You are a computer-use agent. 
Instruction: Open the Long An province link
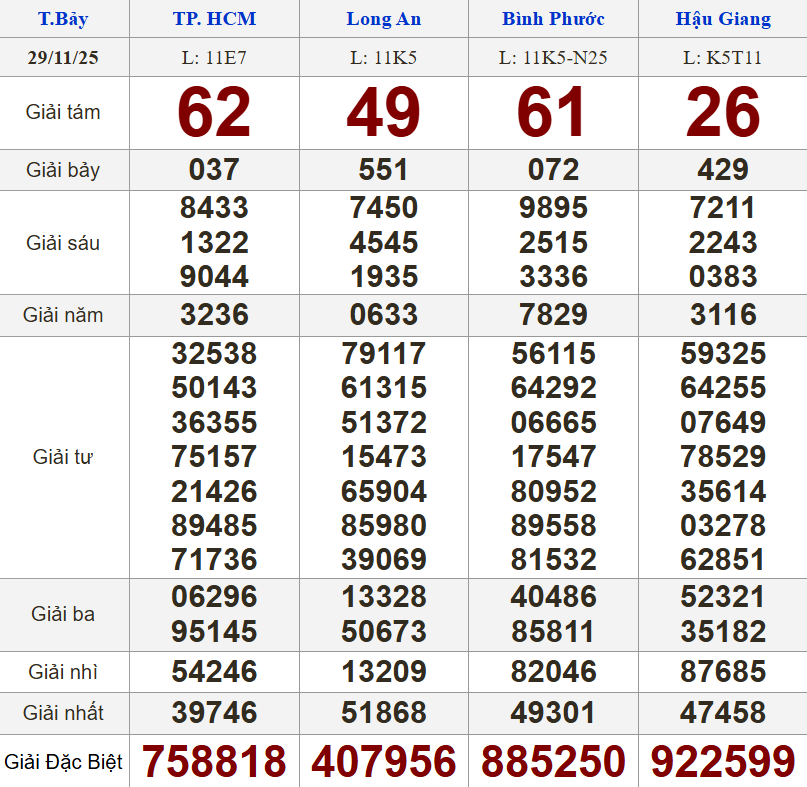(x=383, y=19)
